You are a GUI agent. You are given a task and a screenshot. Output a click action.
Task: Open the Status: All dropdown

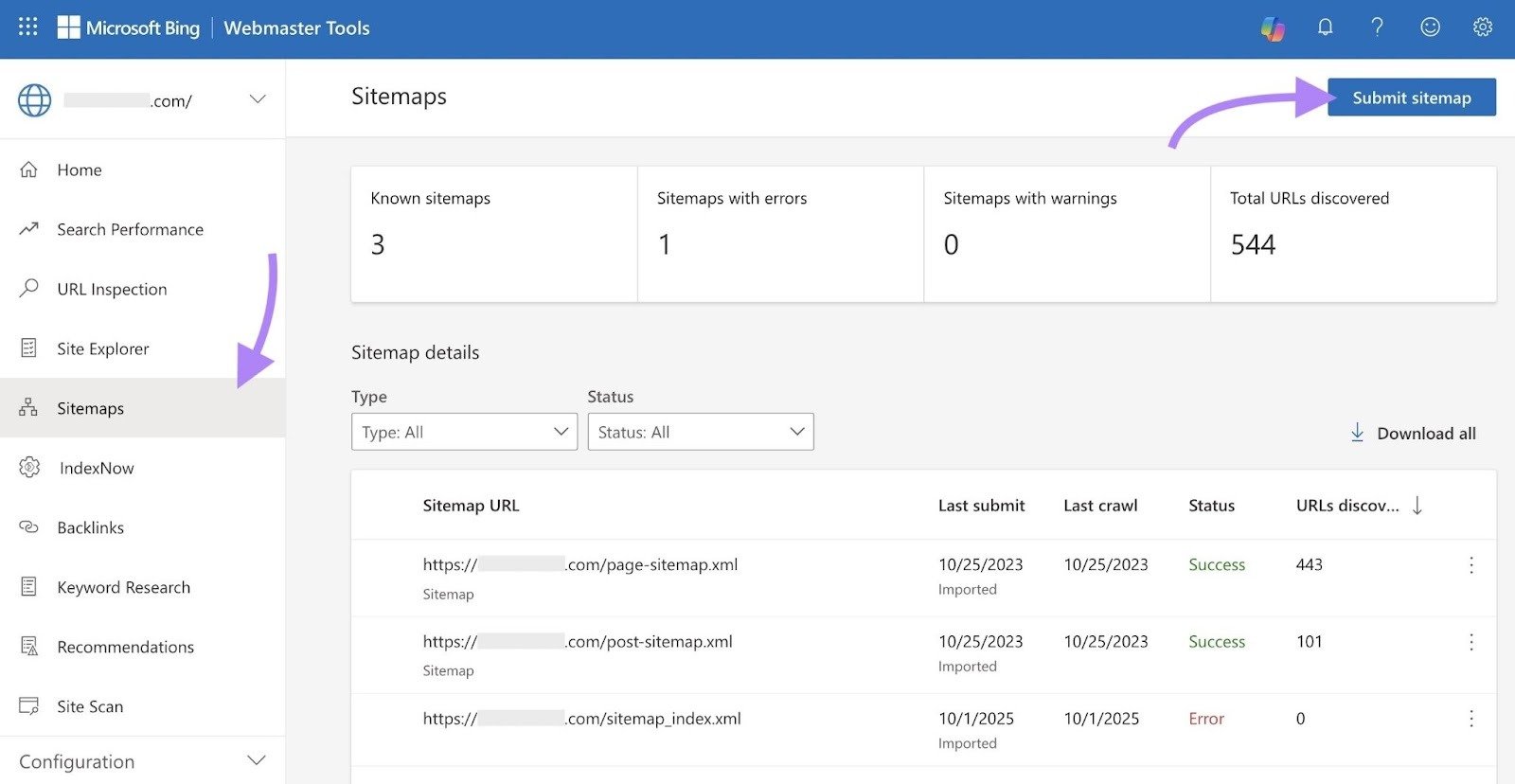(701, 432)
